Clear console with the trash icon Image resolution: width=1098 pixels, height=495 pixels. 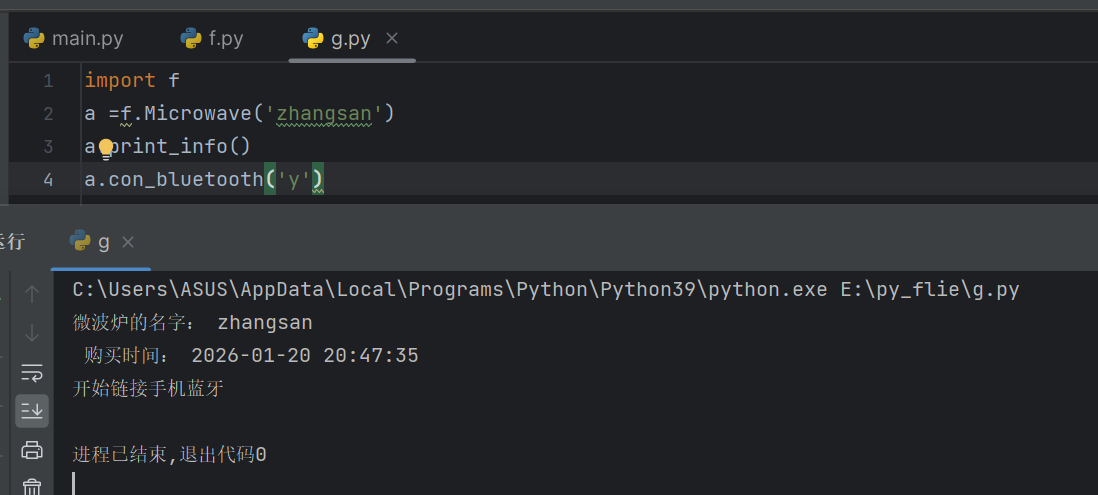pos(32,486)
